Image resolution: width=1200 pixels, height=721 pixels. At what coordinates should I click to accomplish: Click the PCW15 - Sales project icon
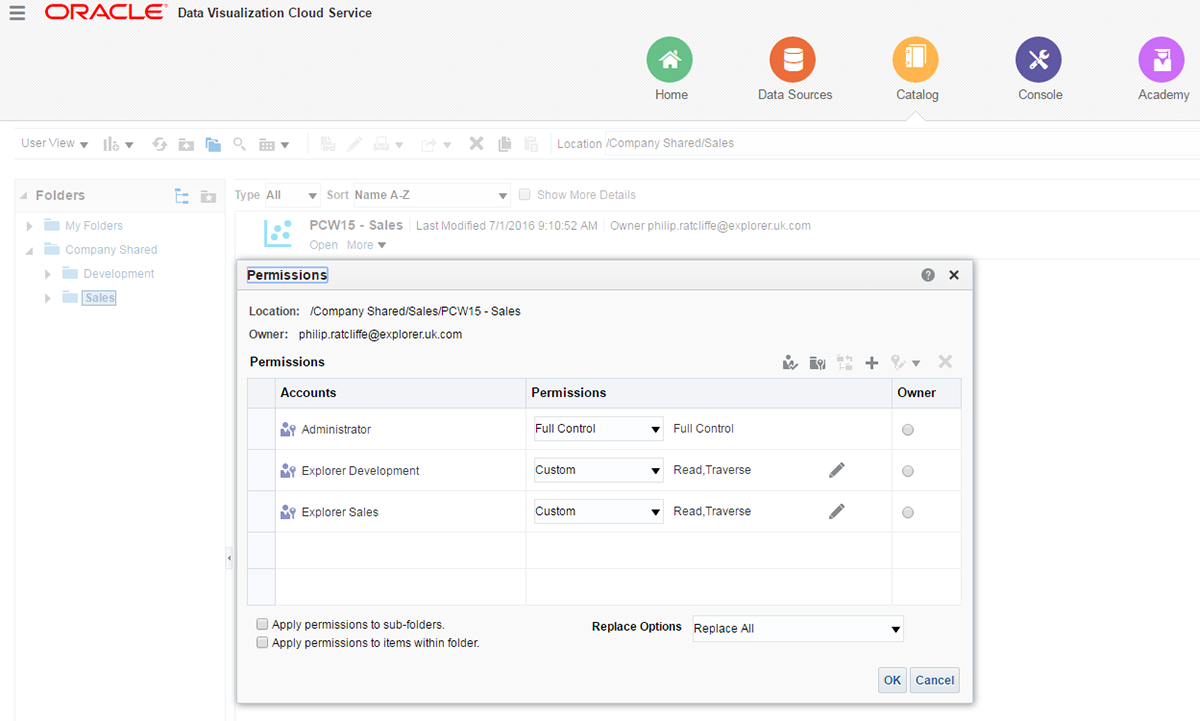click(x=278, y=233)
